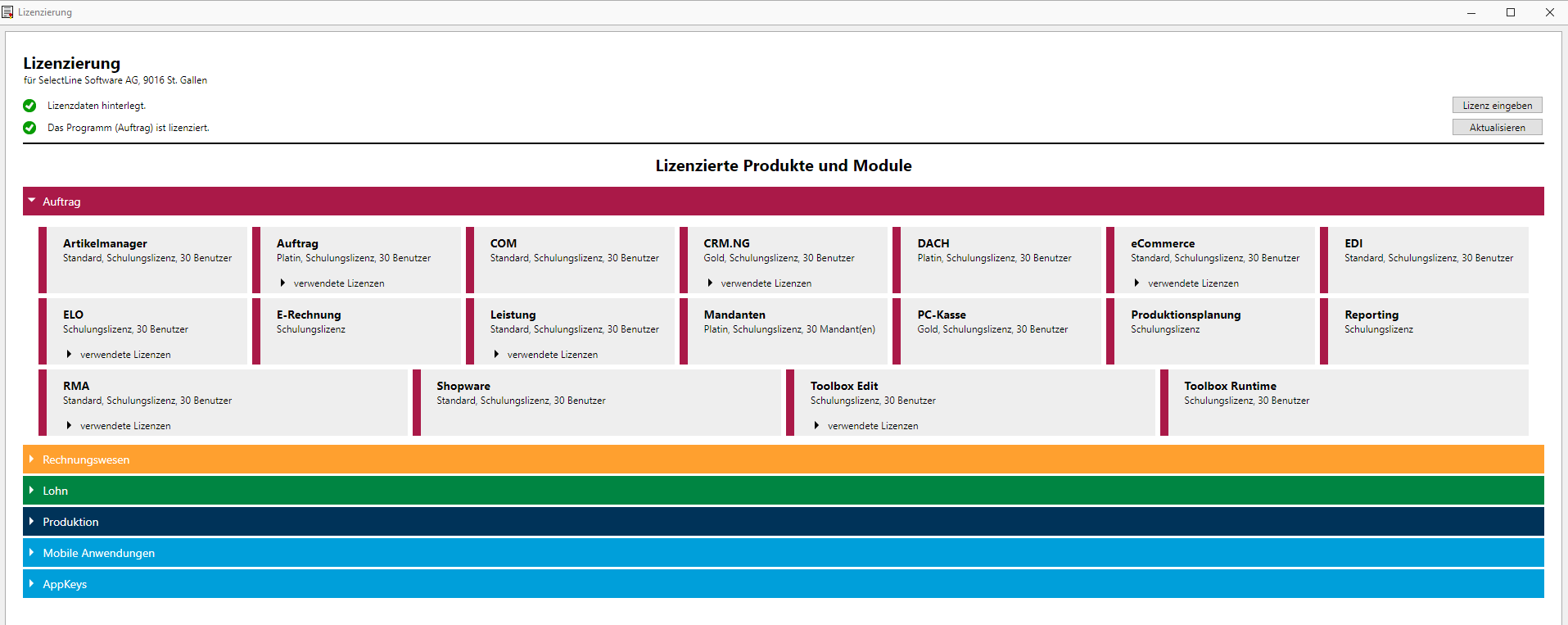Select the COM module title
1568x625 pixels.
(504, 243)
